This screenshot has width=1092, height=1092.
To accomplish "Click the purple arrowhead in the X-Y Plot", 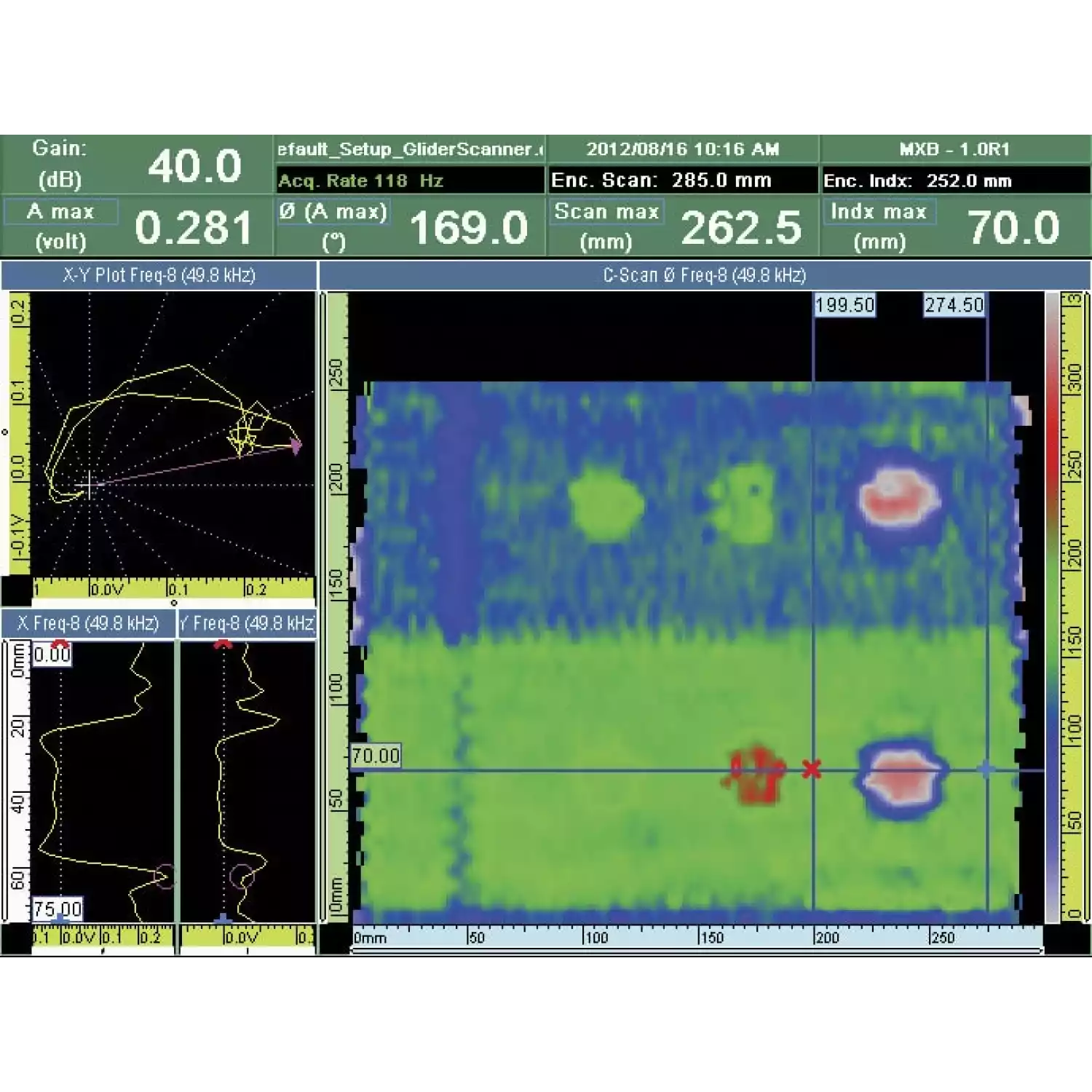I will point(296,446).
